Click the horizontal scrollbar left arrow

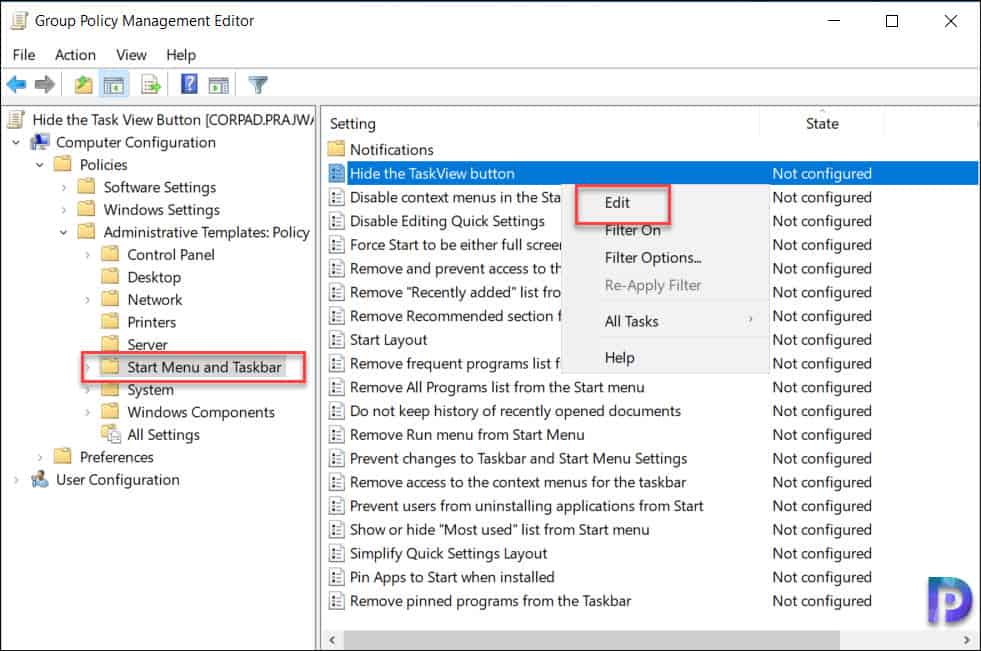[x=332, y=640]
